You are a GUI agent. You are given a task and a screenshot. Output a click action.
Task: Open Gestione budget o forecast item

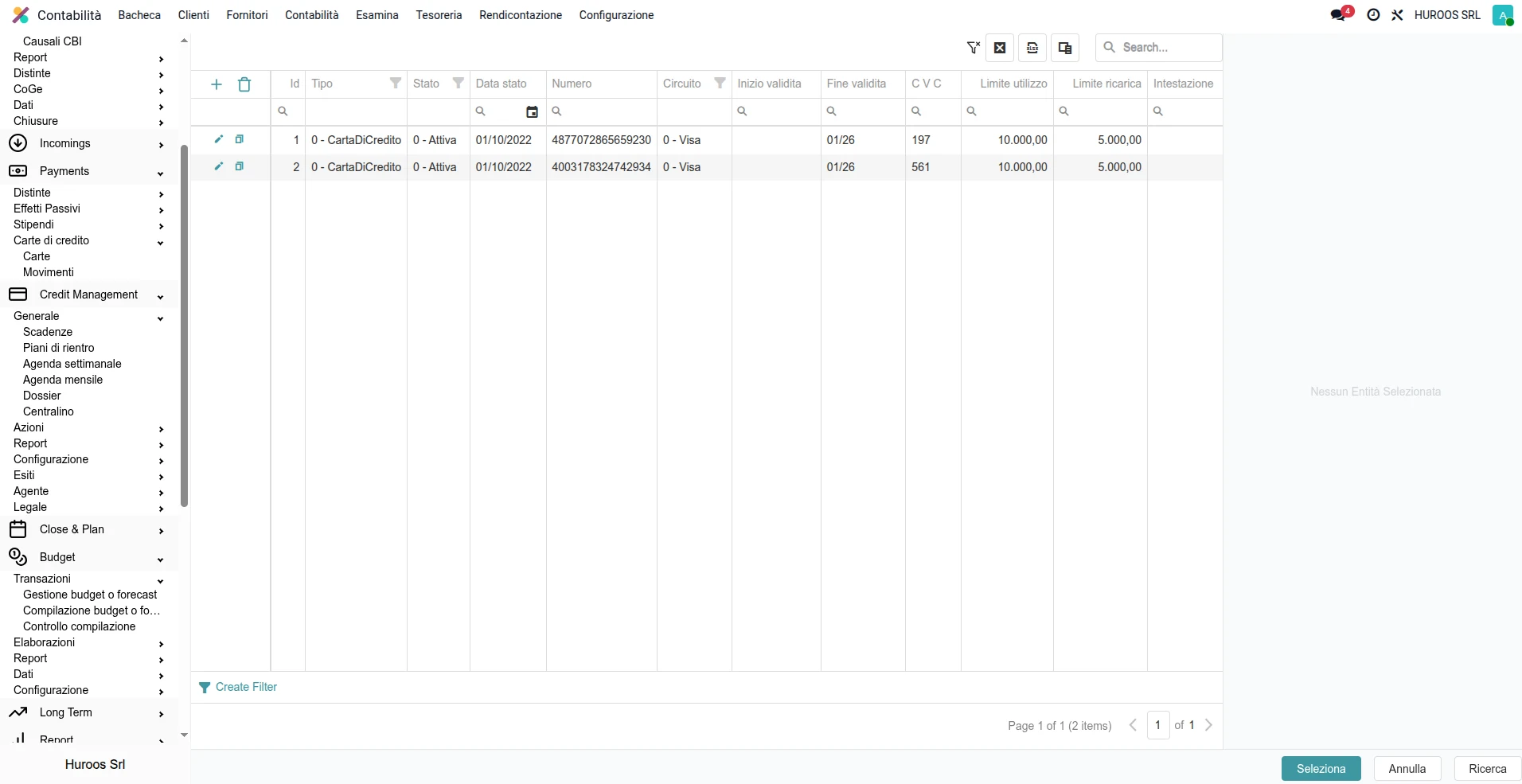coord(90,595)
